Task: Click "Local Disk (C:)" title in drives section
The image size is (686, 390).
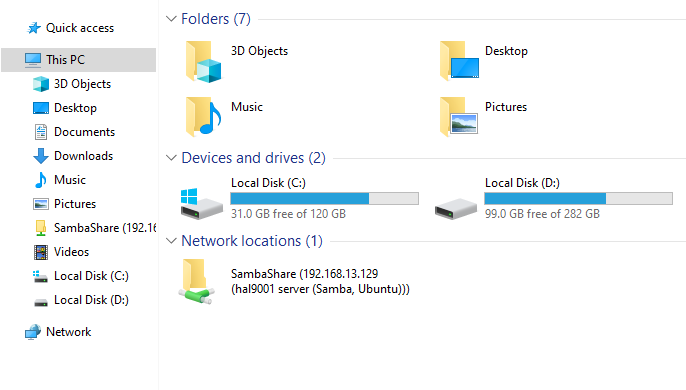Action: pyautogui.click(x=268, y=183)
